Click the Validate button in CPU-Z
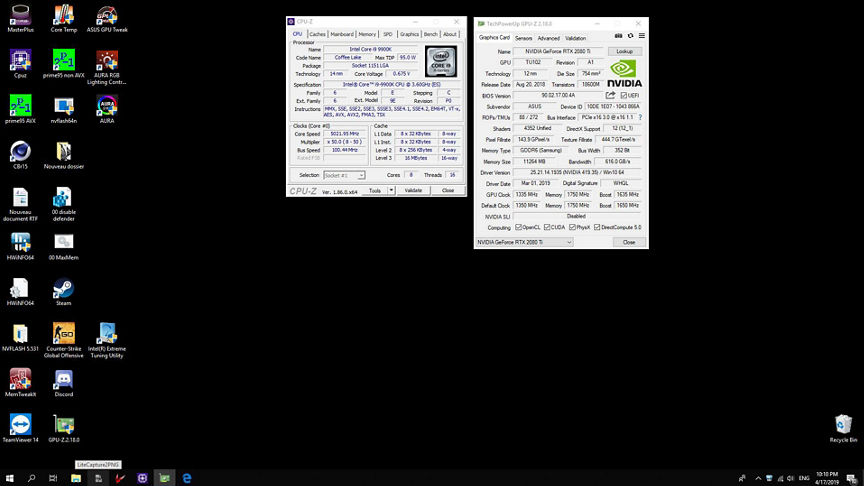 point(413,190)
